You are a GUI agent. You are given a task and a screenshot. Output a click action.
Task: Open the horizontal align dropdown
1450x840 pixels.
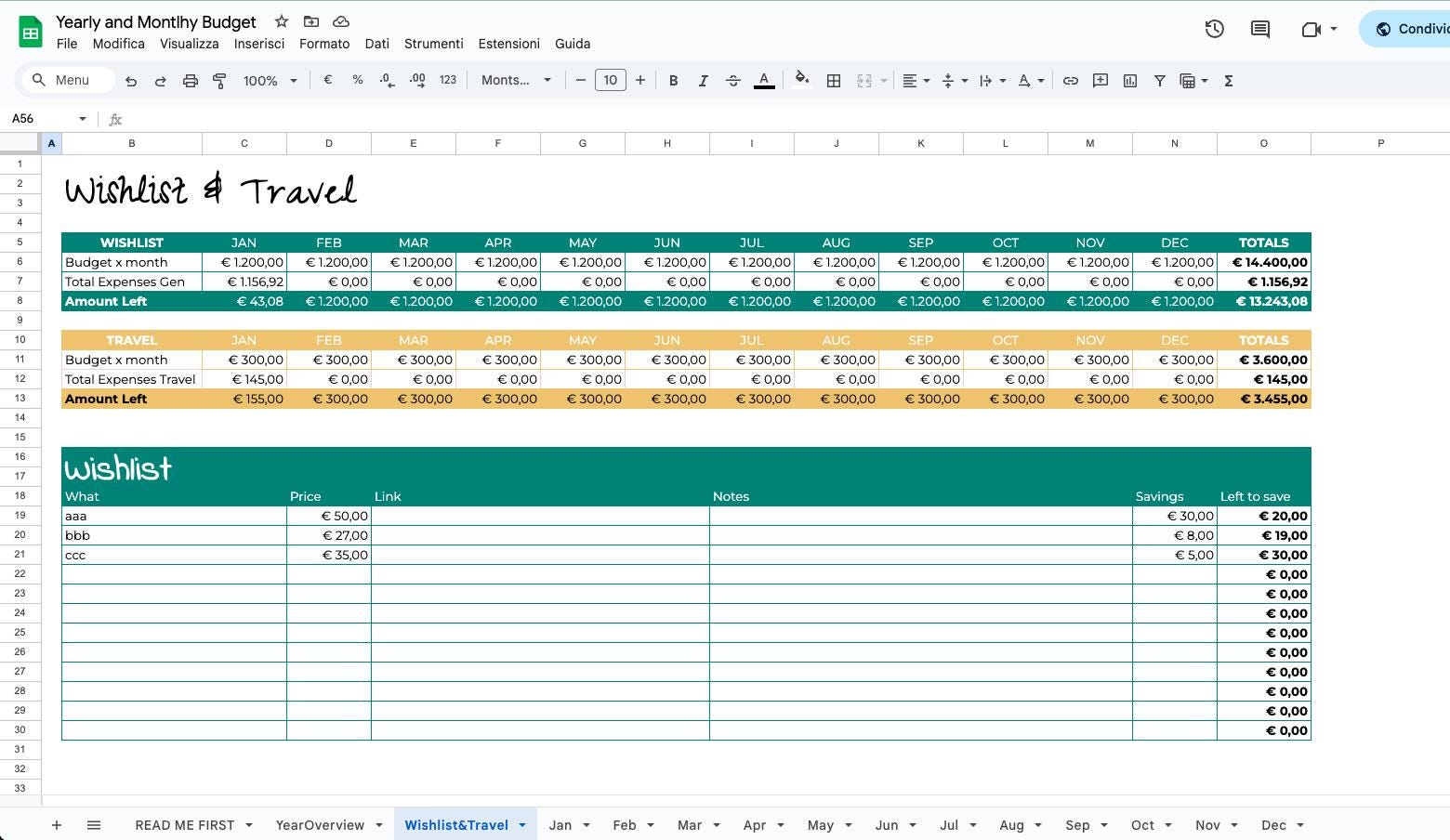click(x=915, y=80)
